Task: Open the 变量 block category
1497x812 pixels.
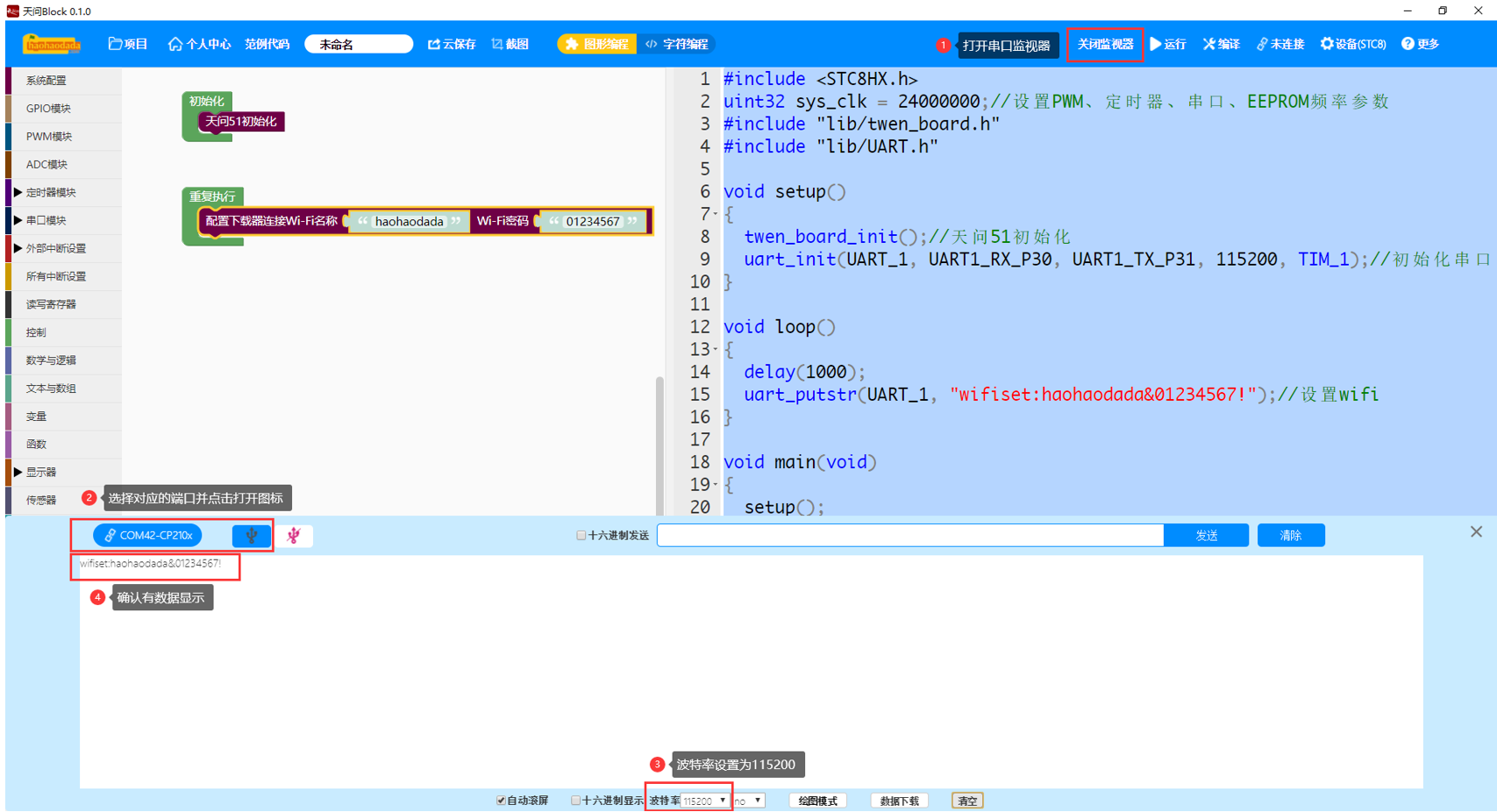Action: (63, 417)
